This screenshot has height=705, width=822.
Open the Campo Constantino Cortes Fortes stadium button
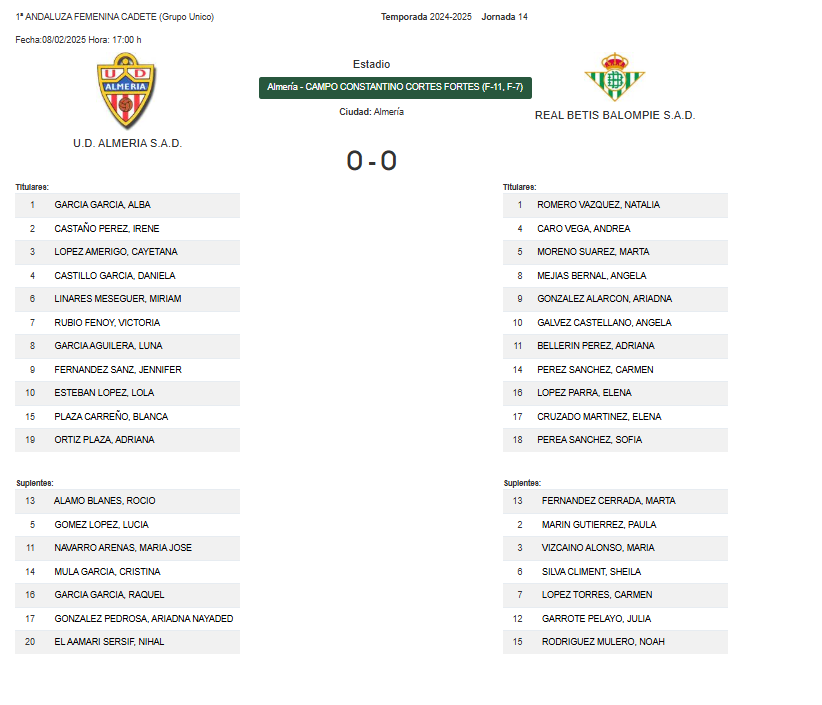tap(395, 88)
